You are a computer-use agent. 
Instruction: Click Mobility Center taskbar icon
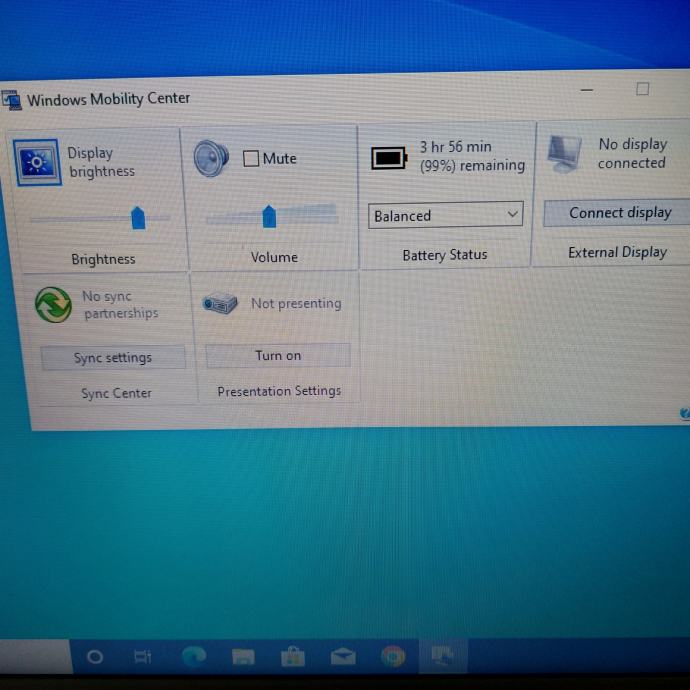click(x=443, y=656)
